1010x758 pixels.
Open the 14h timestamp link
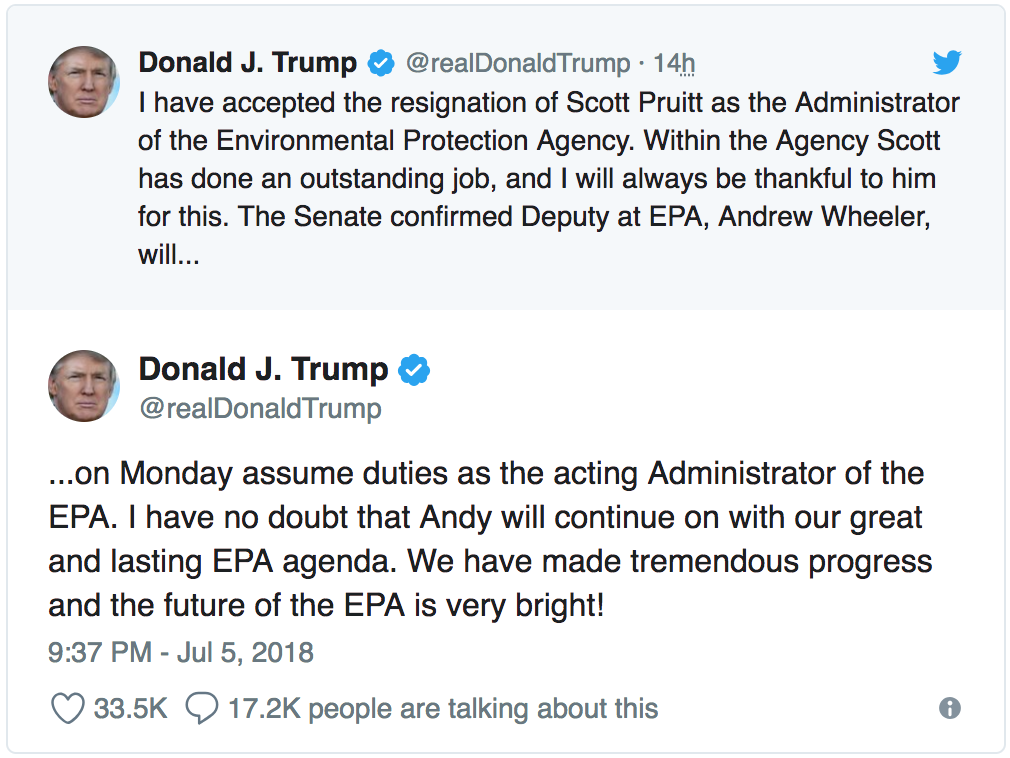[x=674, y=64]
